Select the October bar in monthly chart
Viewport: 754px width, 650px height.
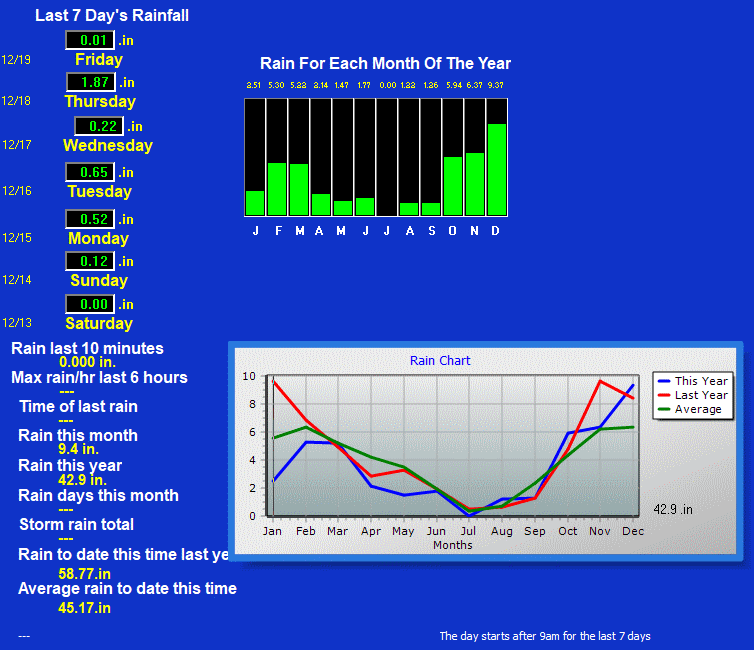click(x=452, y=186)
